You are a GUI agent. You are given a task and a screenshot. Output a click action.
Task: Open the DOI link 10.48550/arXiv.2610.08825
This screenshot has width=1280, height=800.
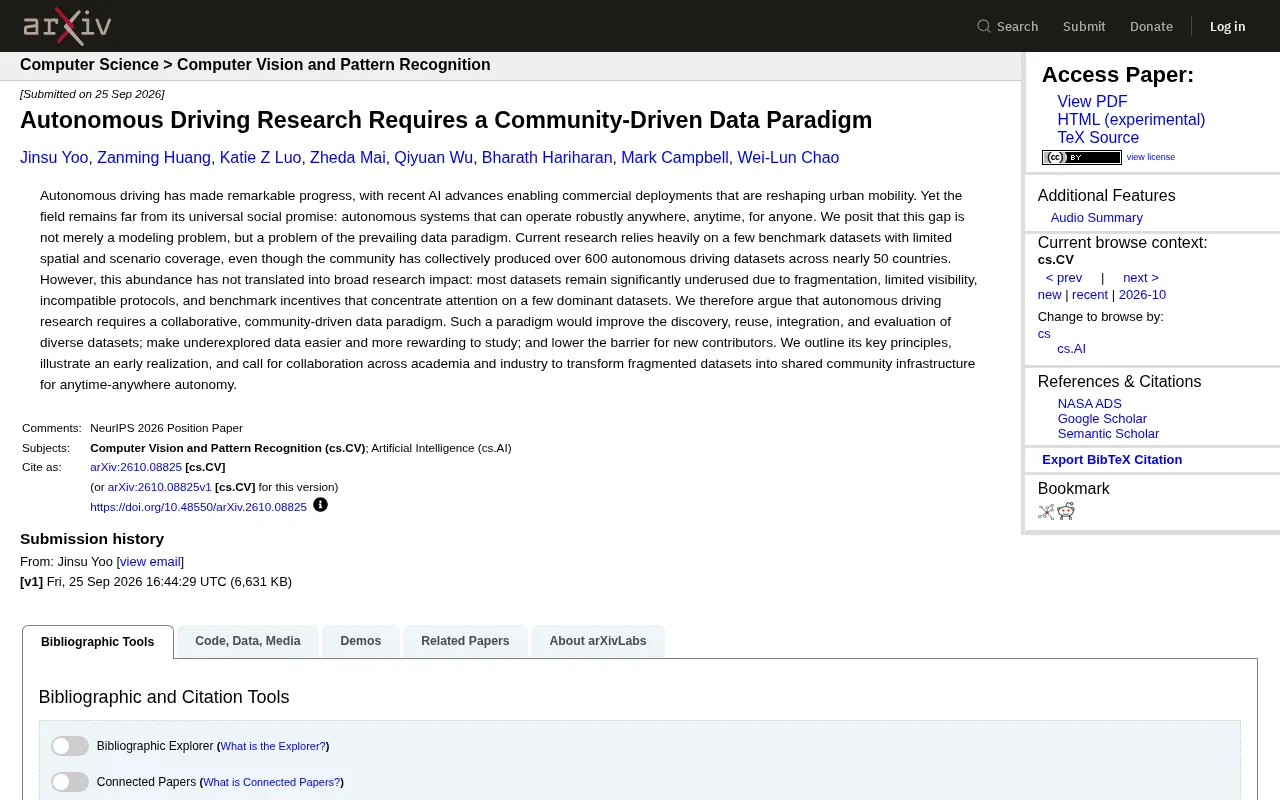[x=198, y=507]
